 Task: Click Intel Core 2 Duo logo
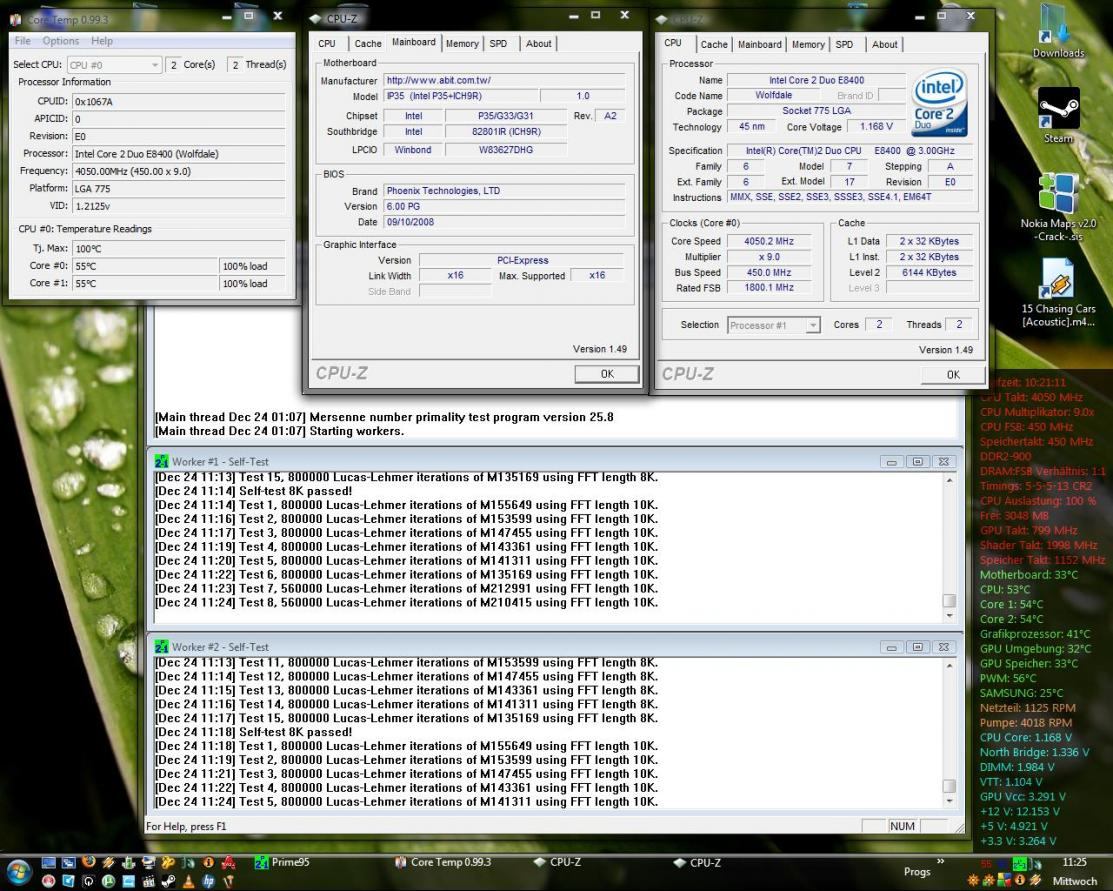(939, 103)
